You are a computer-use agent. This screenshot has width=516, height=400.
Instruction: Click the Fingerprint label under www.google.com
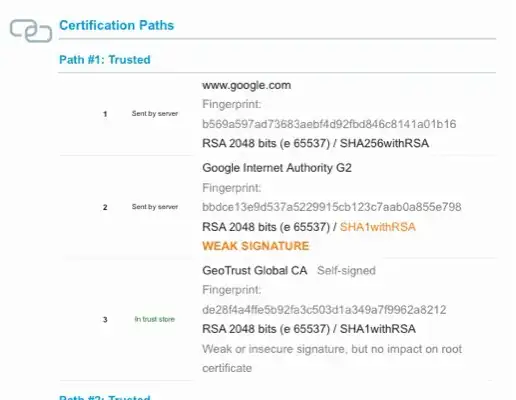tap(232, 104)
